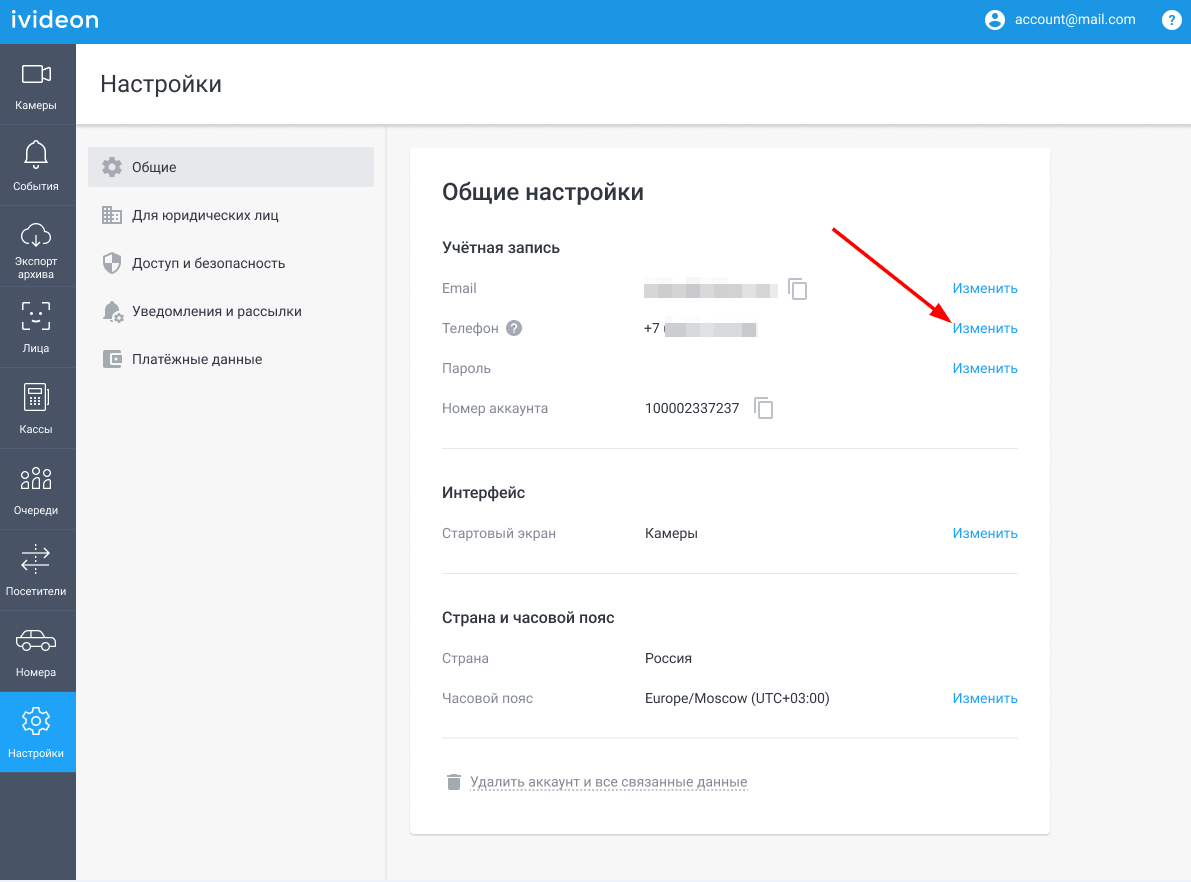Open the Посетители visitors section
The height and width of the screenshot is (882, 1191).
36,571
